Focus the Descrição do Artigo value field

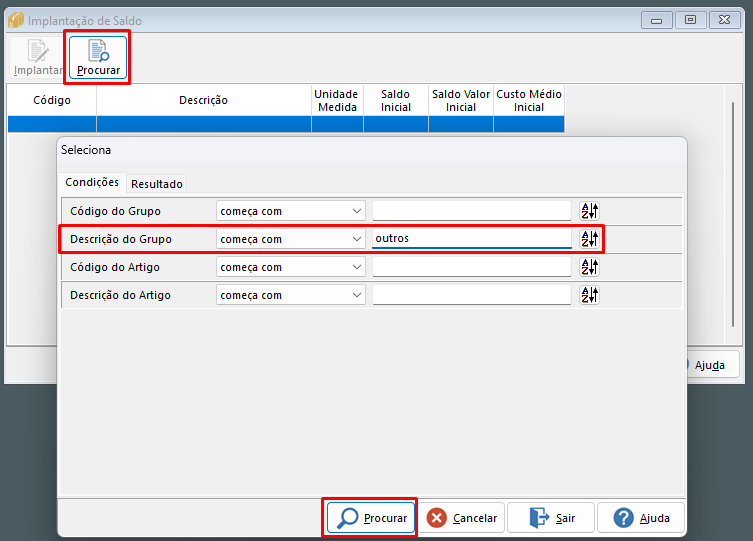click(x=472, y=295)
